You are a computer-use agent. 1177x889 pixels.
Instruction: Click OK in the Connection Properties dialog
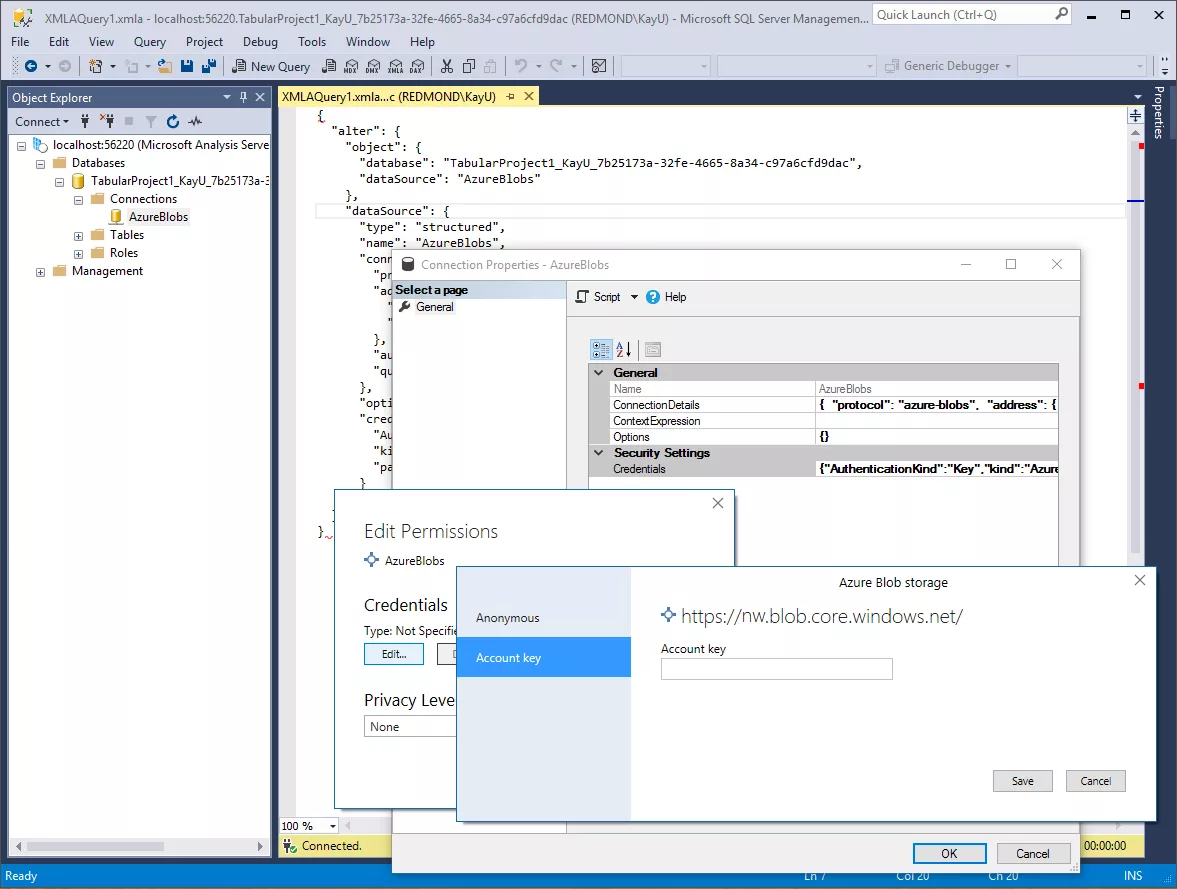950,854
